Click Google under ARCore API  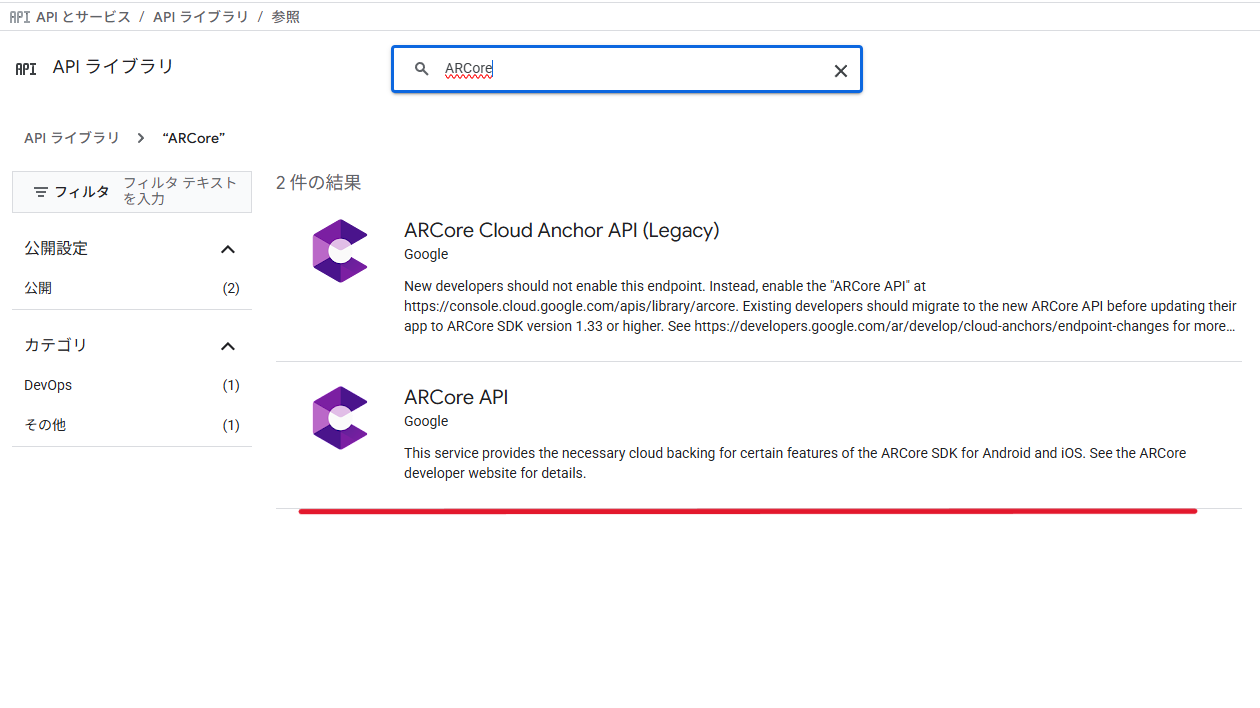click(426, 421)
